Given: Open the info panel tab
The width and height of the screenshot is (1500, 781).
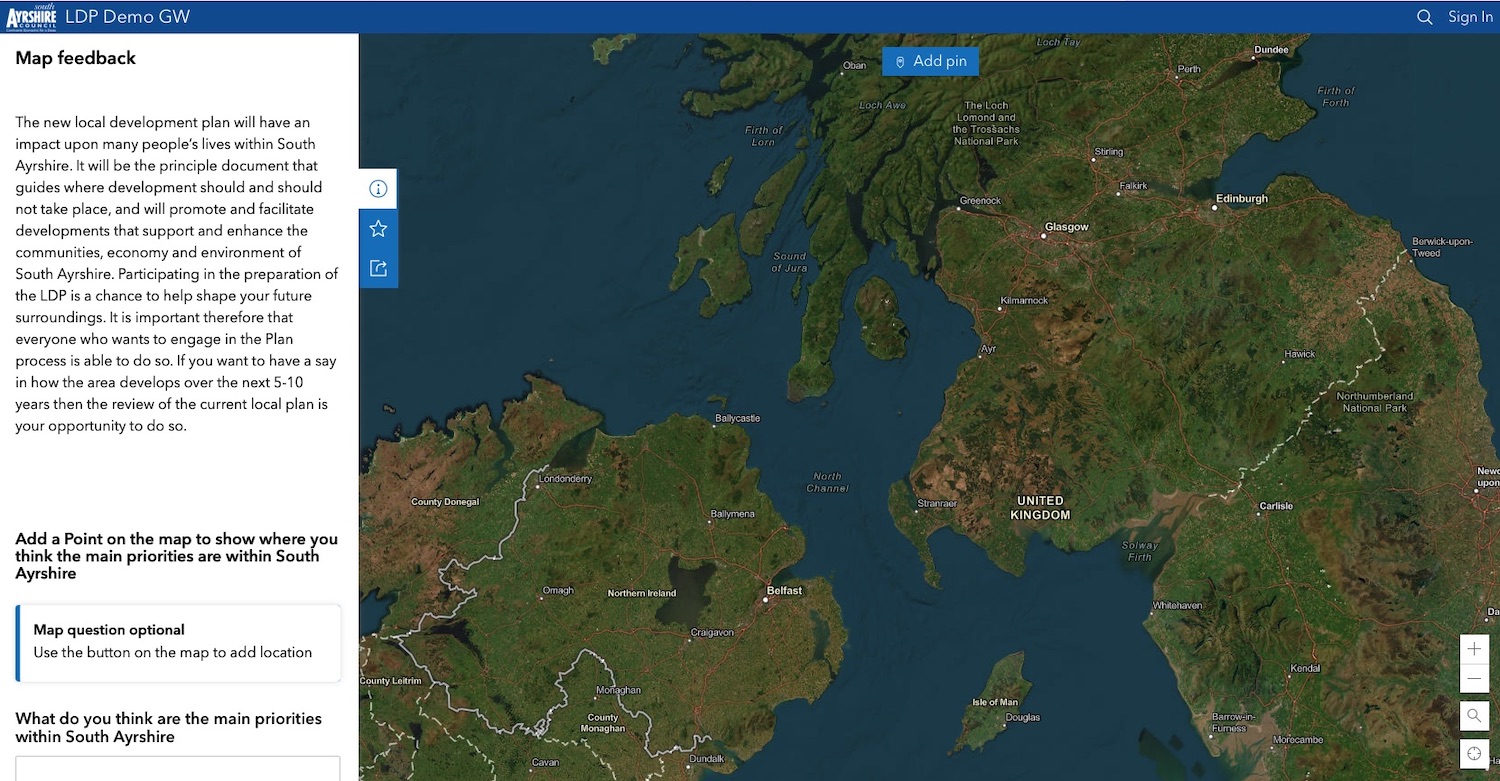Looking at the screenshot, I should click(378, 189).
